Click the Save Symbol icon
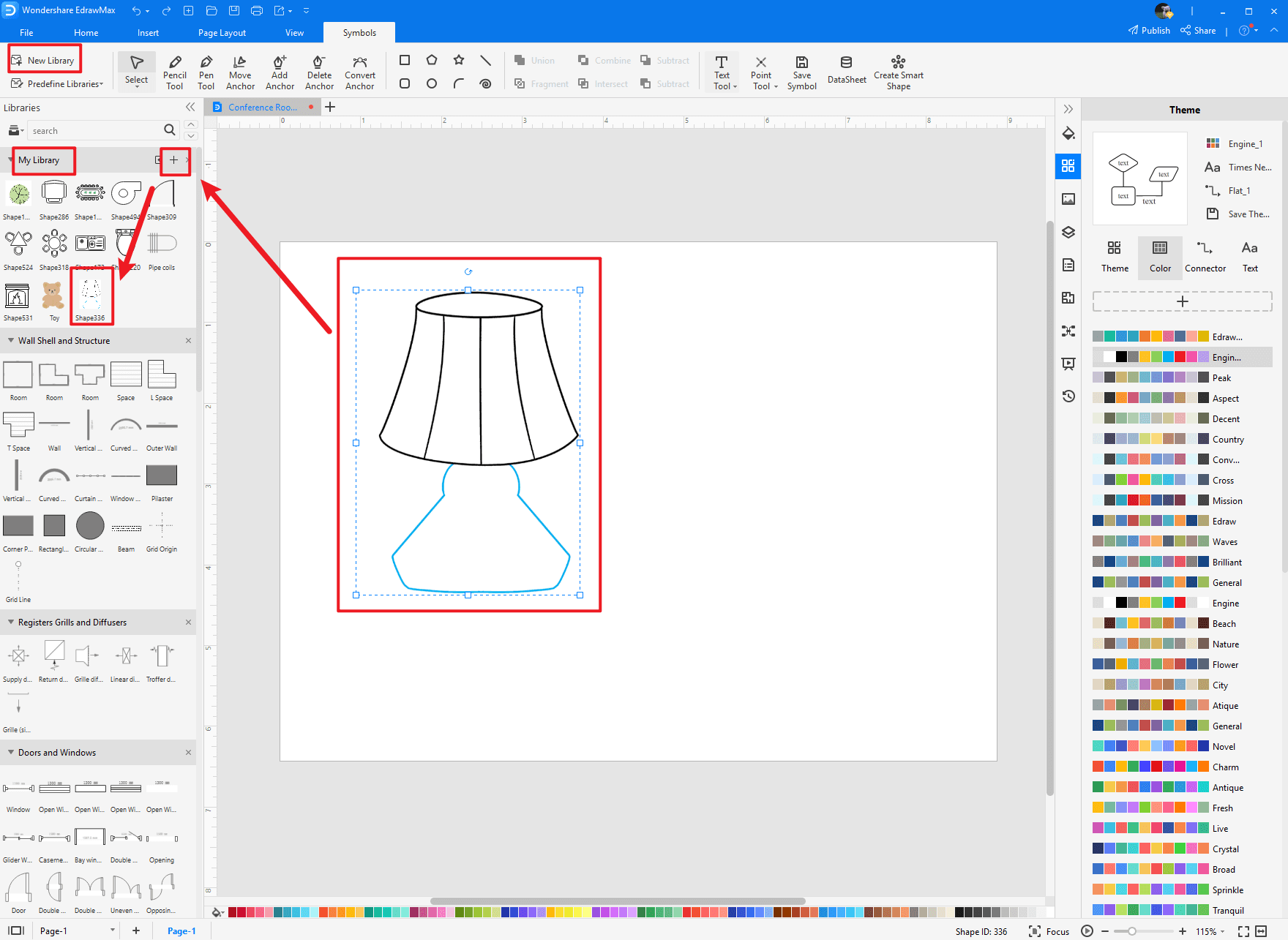 [801, 72]
